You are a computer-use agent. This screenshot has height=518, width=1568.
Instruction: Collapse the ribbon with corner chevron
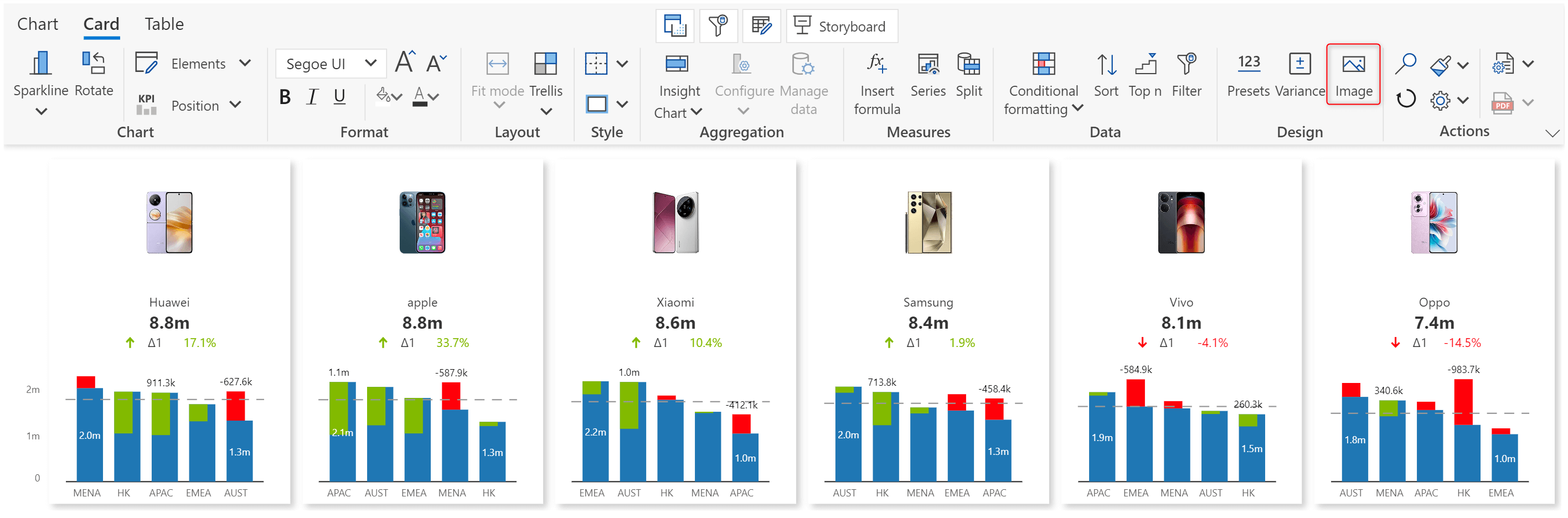click(x=1553, y=133)
